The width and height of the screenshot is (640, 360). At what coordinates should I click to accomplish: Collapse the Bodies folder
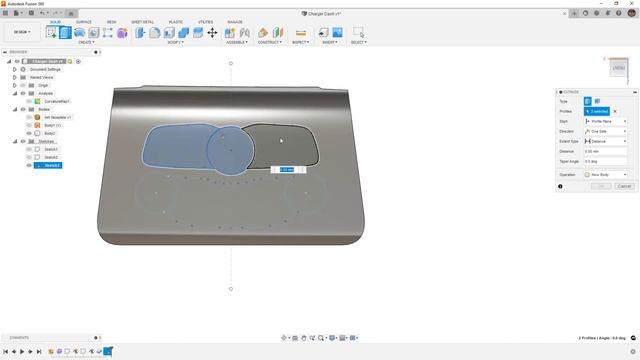[15, 109]
